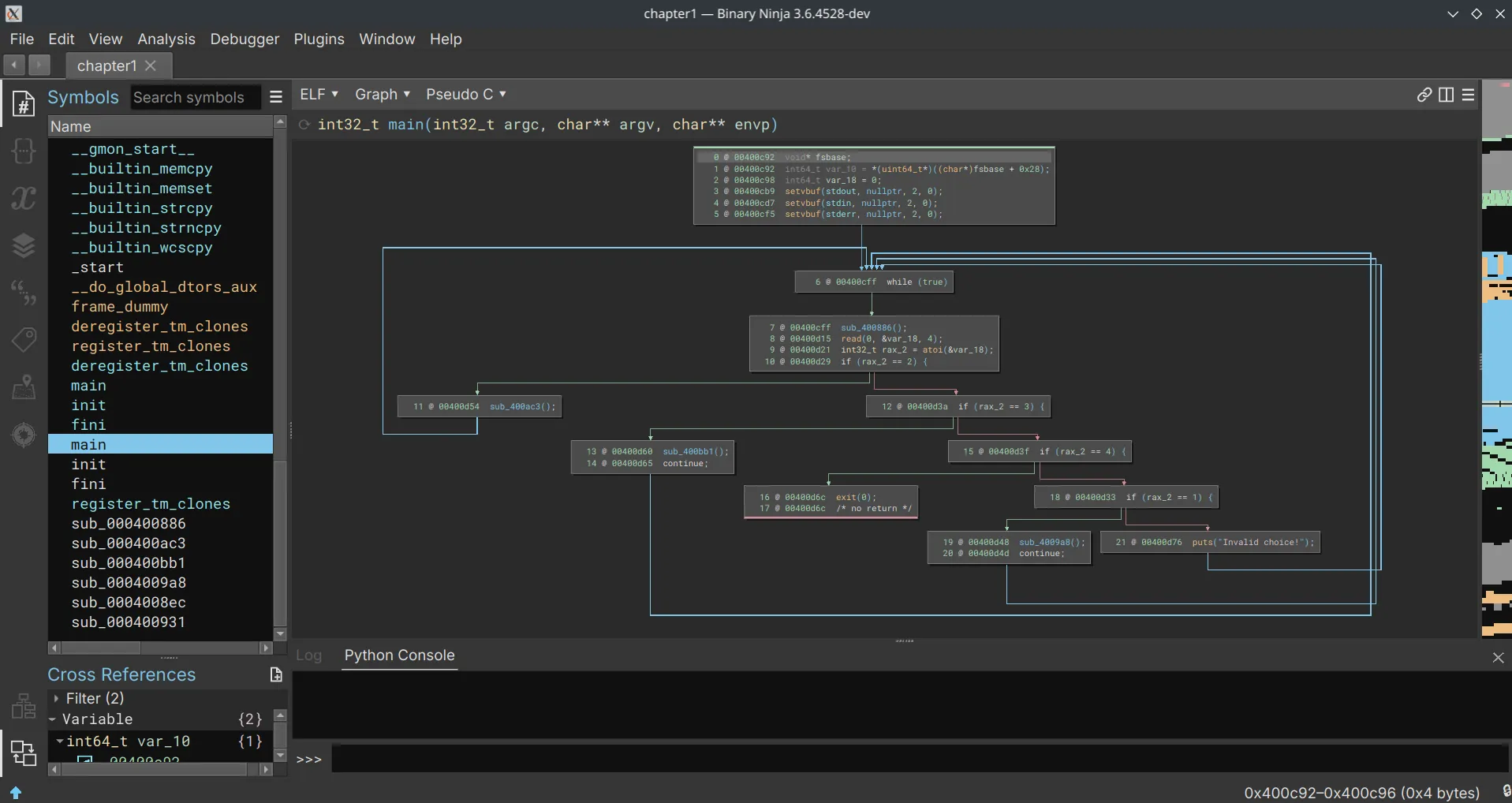Open the Variables sidebar icon

pyautogui.click(x=24, y=198)
